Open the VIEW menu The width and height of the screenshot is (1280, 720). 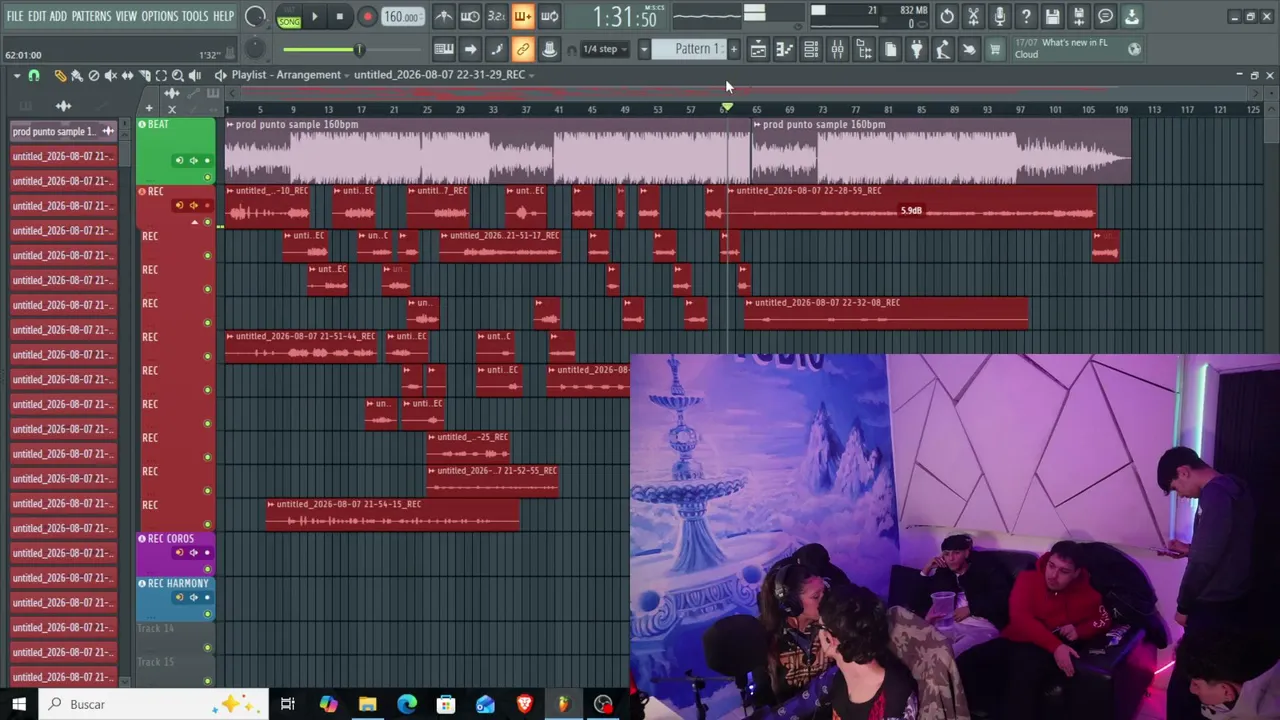pyautogui.click(x=126, y=16)
